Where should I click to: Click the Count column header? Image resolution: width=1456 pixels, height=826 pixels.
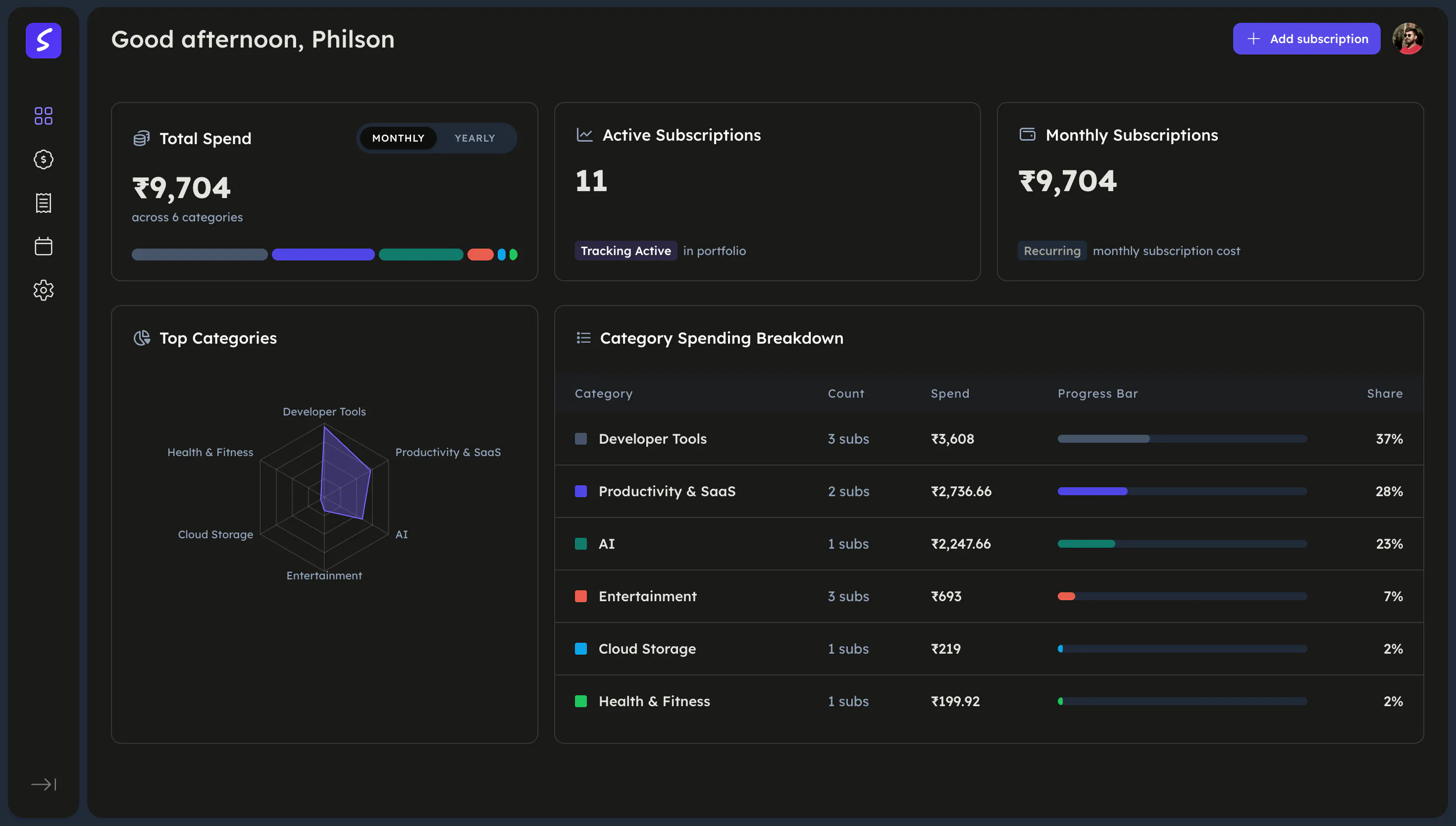point(846,394)
